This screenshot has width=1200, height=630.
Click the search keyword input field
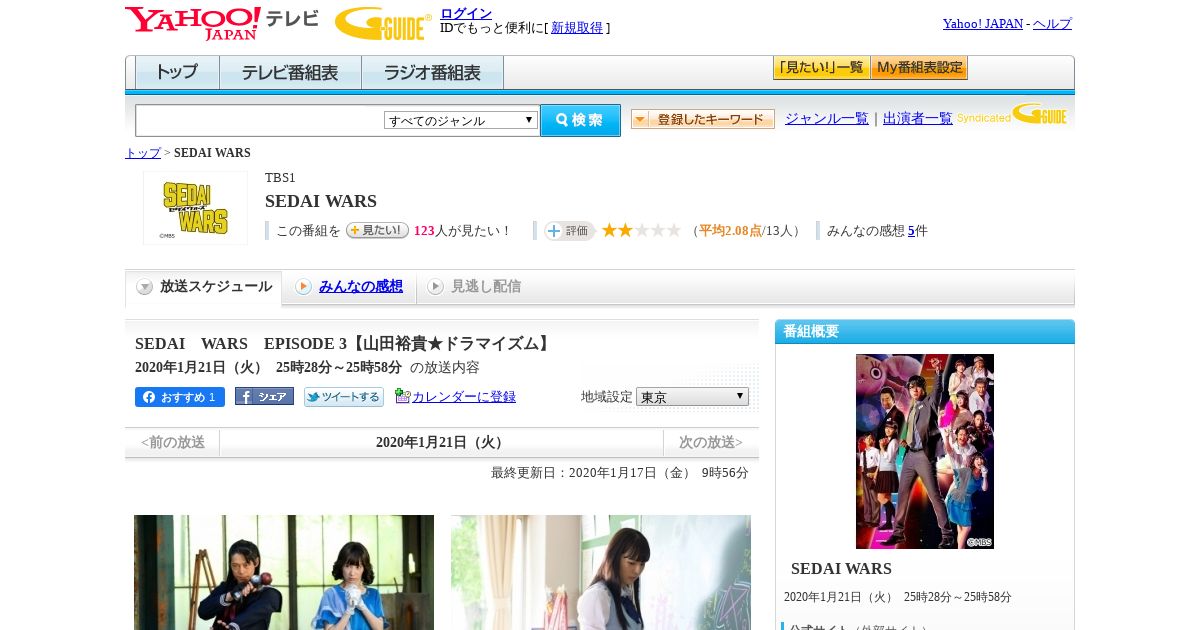[260, 120]
